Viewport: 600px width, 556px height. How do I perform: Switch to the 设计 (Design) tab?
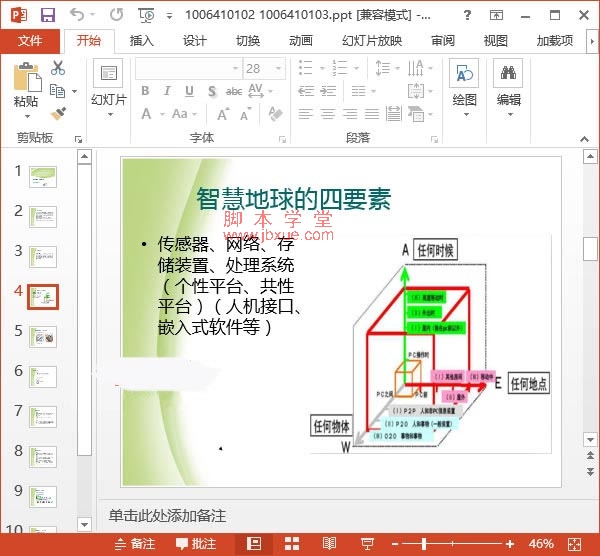point(195,41)
